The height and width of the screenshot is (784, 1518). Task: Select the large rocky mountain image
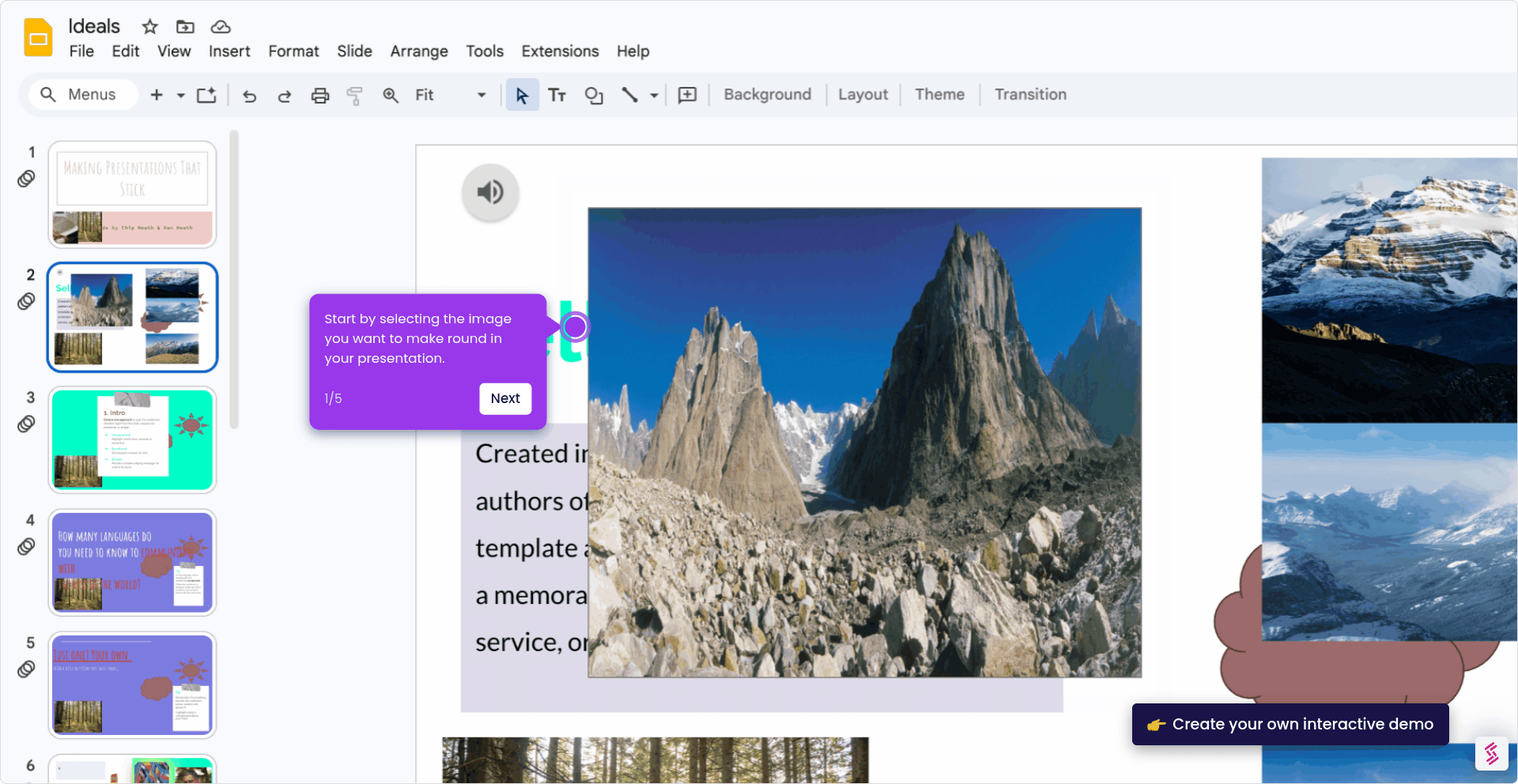point(864,443)
